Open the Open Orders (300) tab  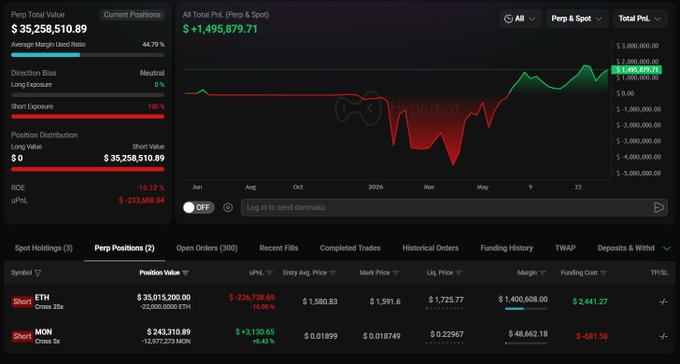207,248
